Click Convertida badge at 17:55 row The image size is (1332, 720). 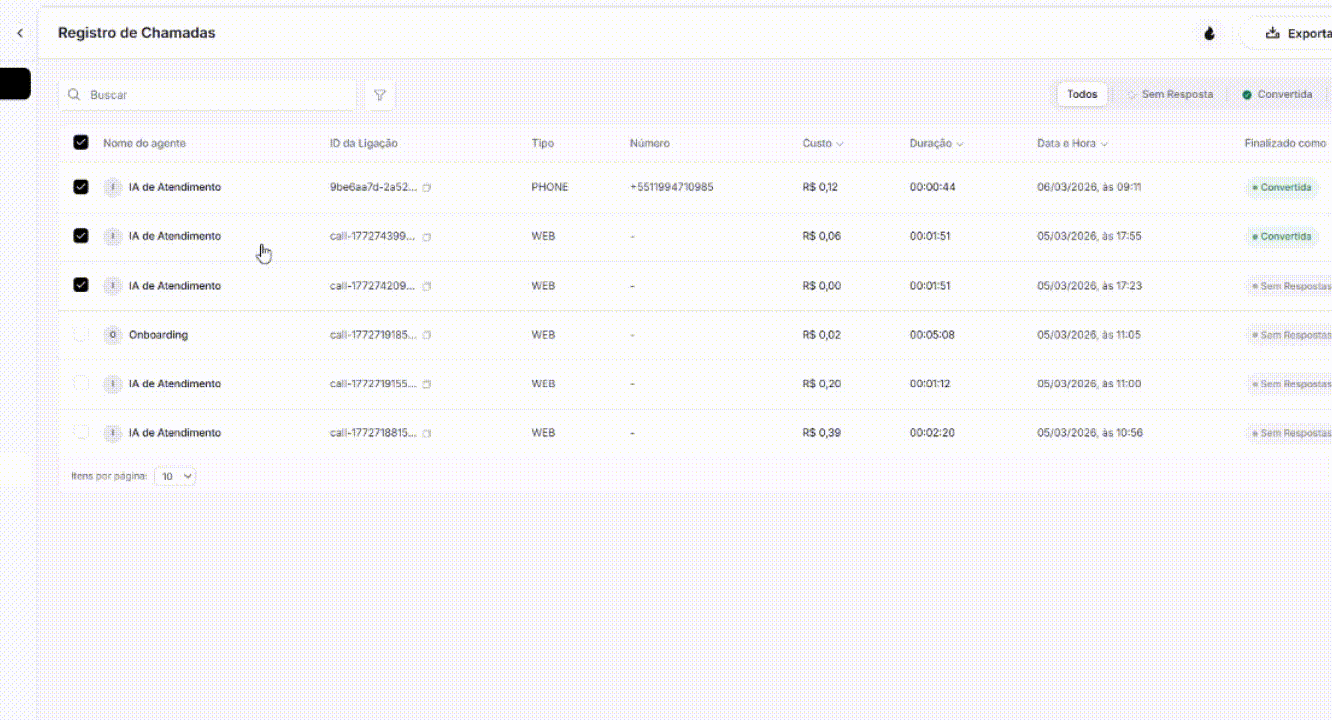[x=1281, y=236]
